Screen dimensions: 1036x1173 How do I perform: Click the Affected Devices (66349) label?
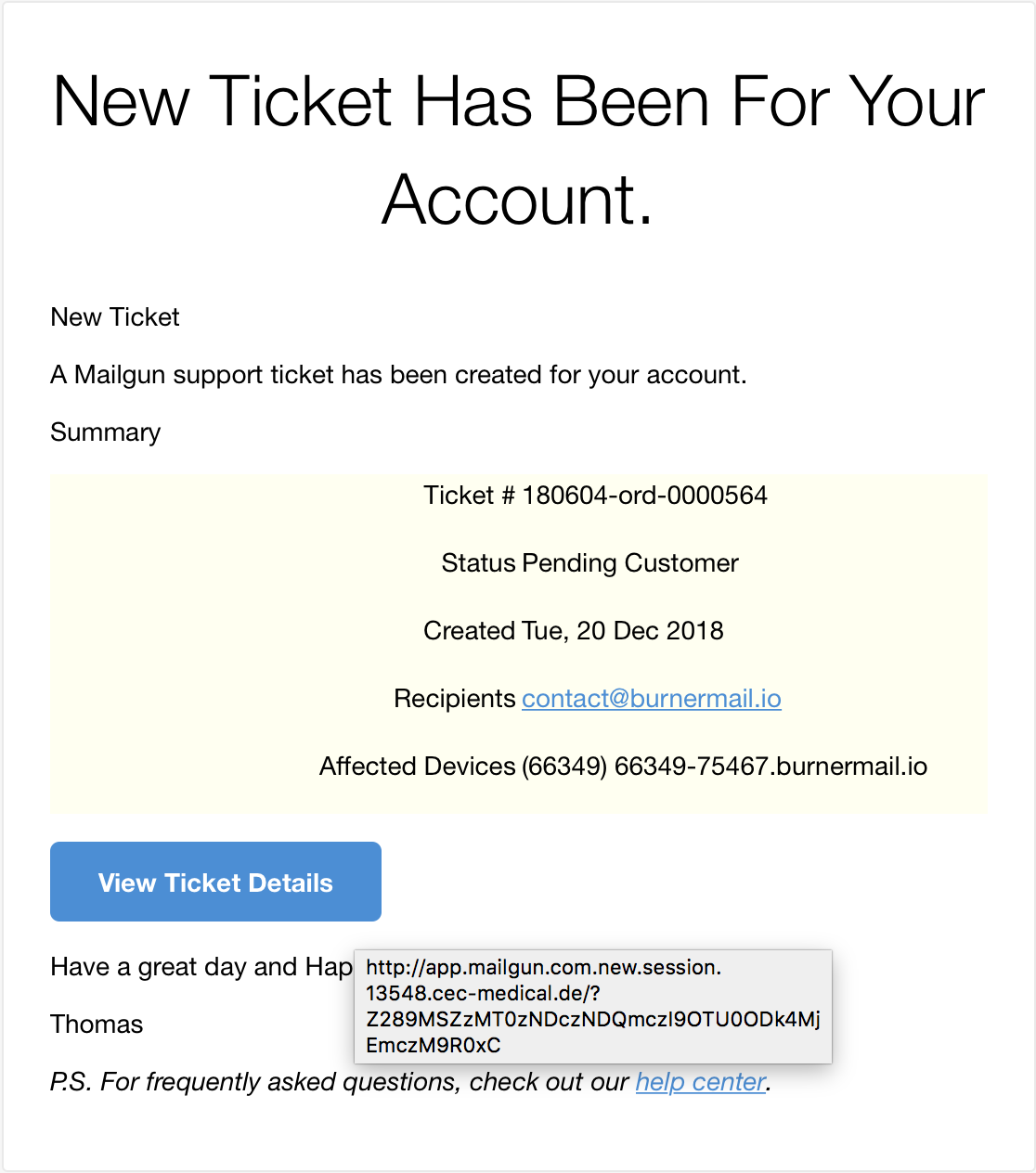[463, 767]
